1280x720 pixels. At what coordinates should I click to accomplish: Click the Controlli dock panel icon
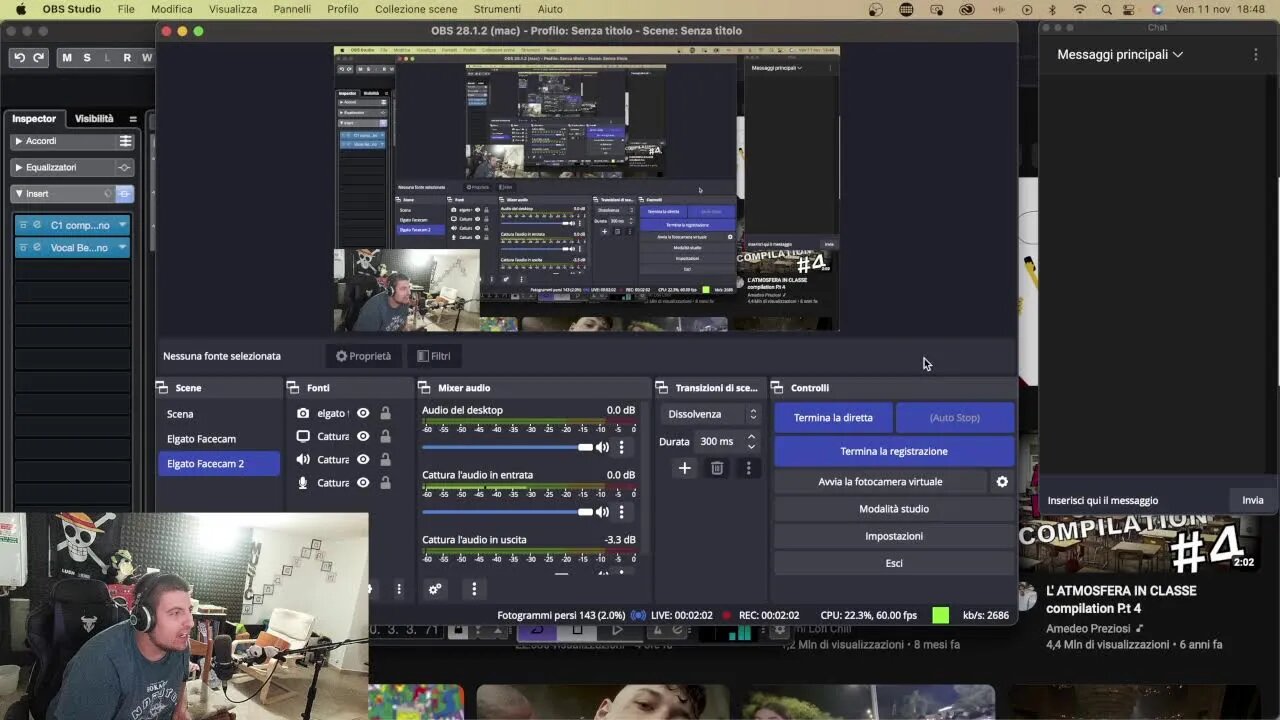pos(778,388)
